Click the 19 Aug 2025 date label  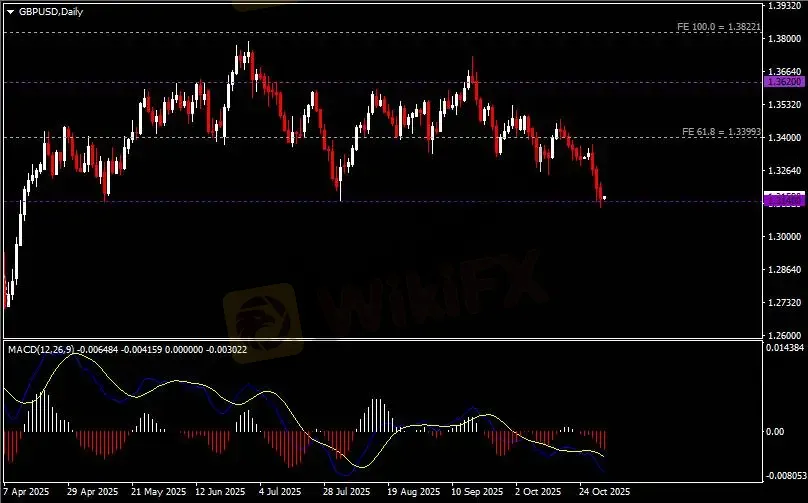413,492
